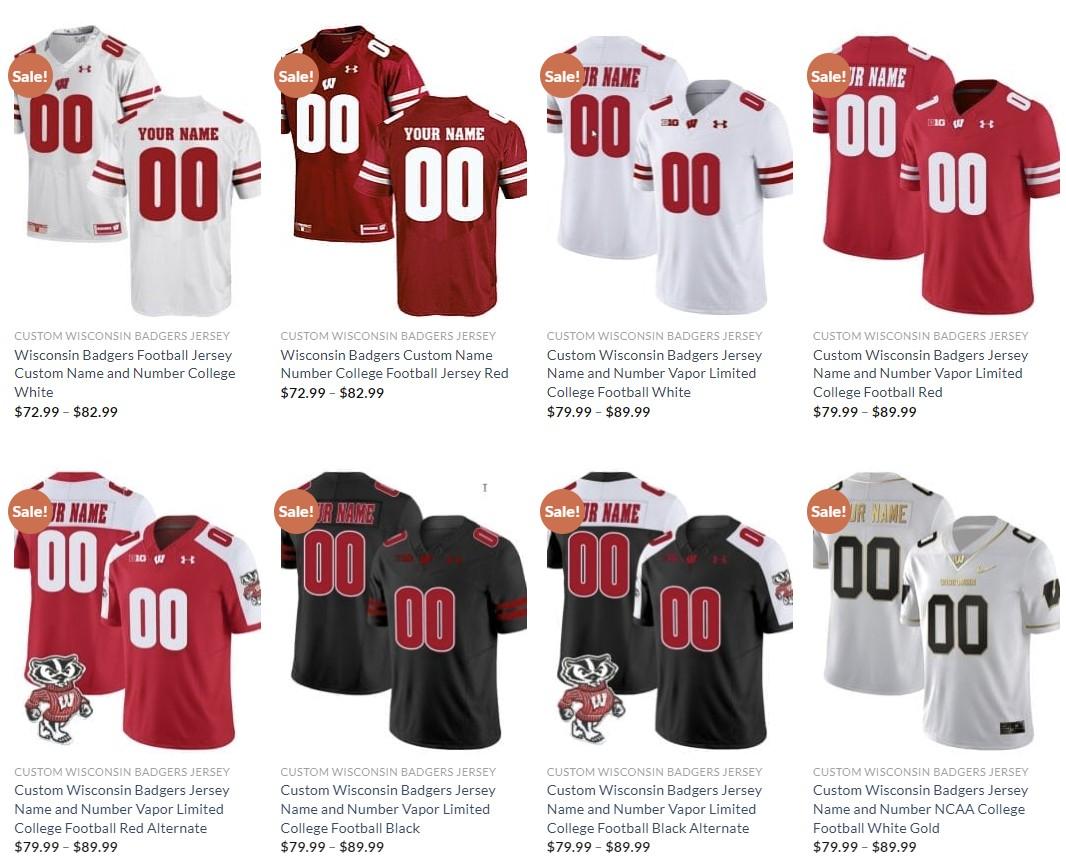Open Custom Name Number College Football Jersey Red
This screenshot has height=862, width=1066.
pos(394,364)
